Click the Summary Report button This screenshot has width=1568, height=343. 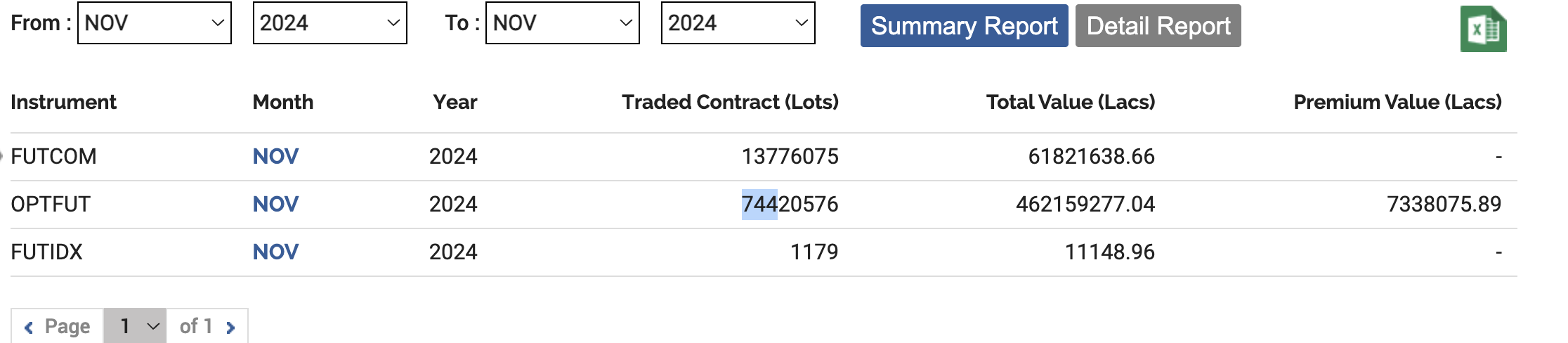coord(964,26)
